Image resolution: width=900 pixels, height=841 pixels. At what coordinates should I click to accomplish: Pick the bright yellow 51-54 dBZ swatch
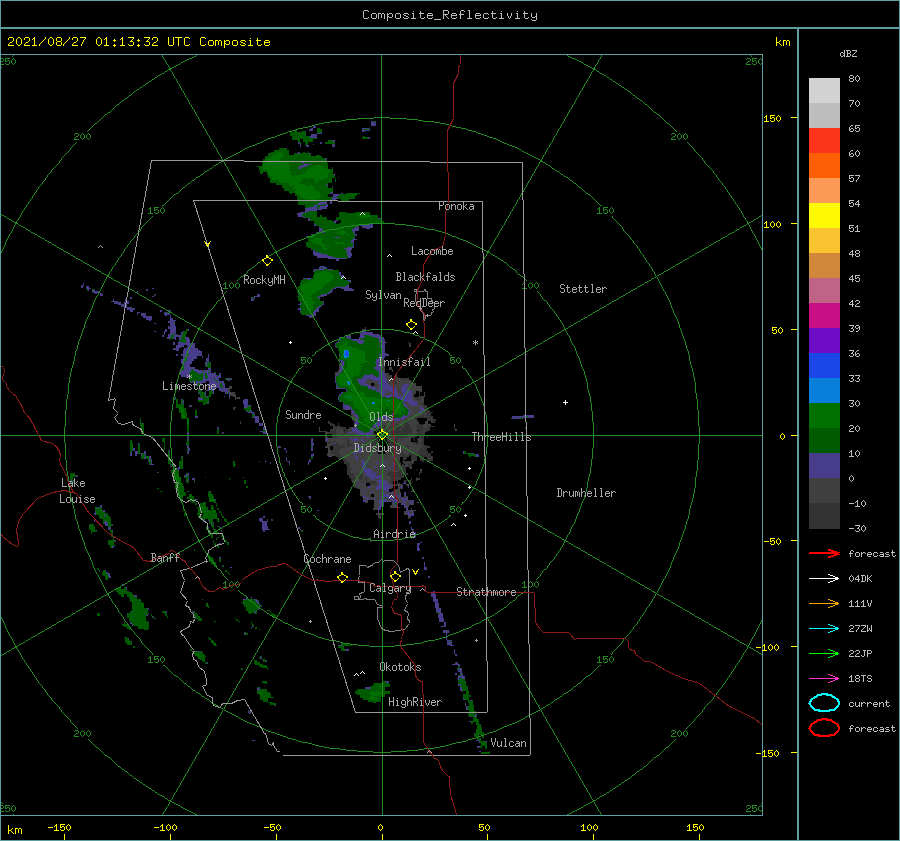(824, 215)
